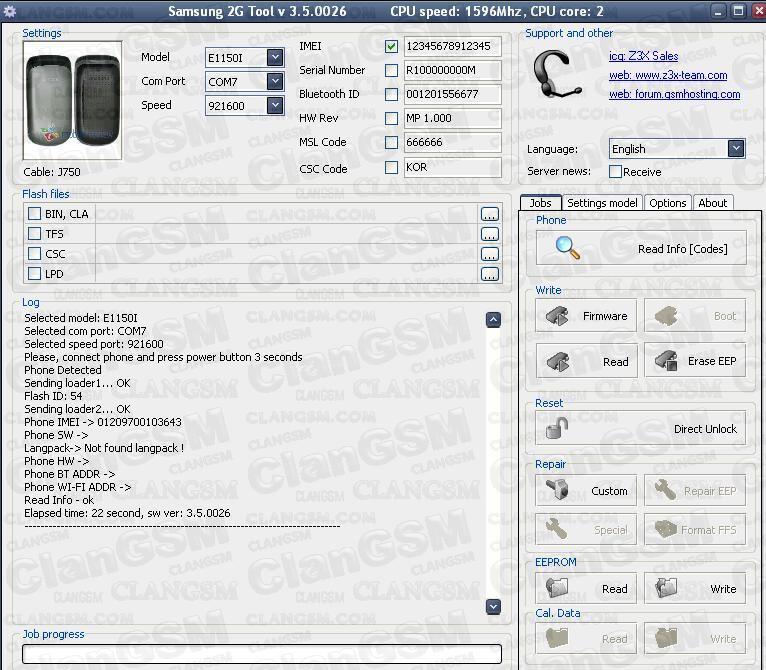Click the Cal. Data Read icon
The height and width of the screenshot is (670, 766).
pos(557,638)
